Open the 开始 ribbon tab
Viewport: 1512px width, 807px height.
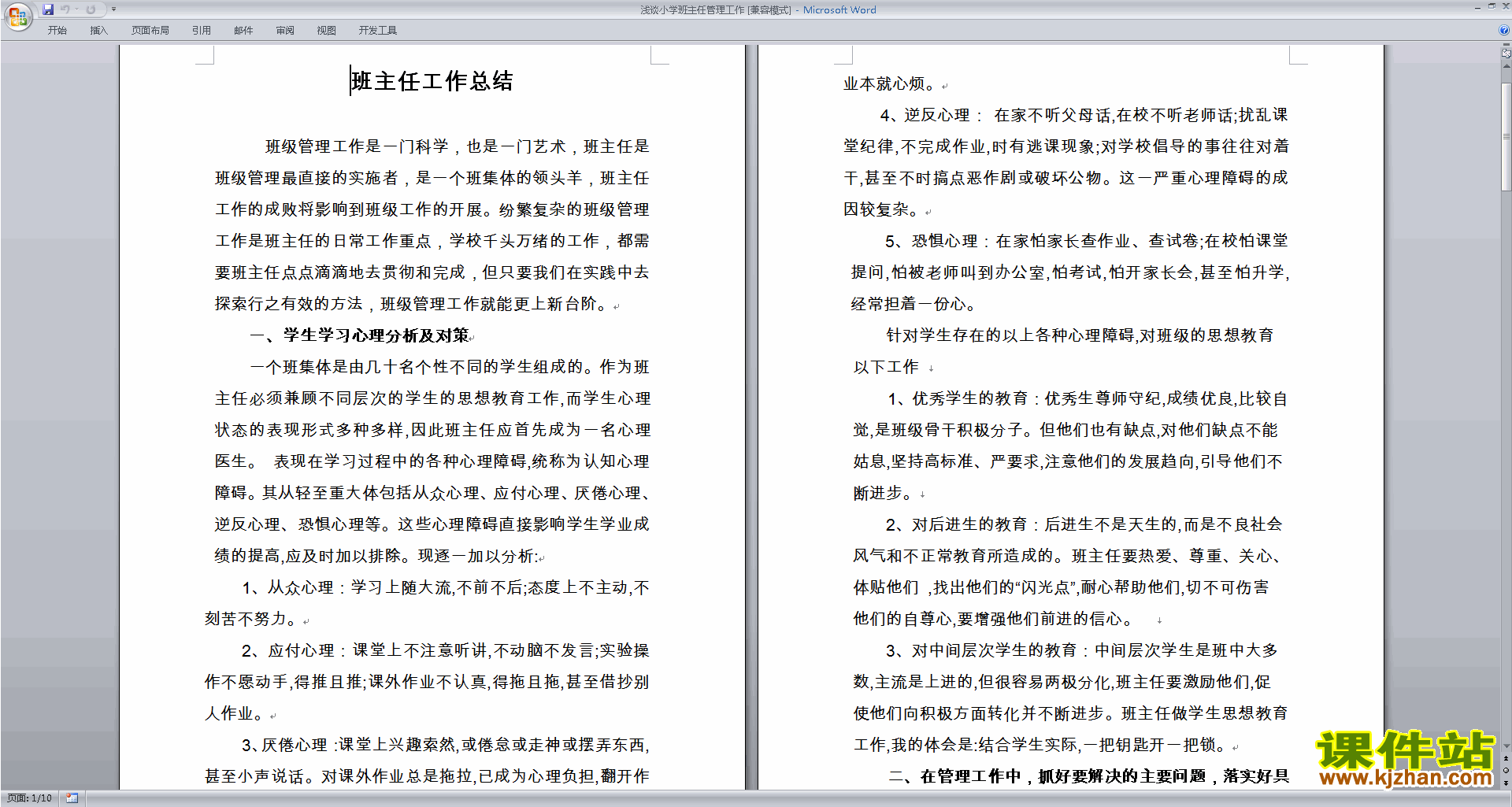click(x=57, y=30)
